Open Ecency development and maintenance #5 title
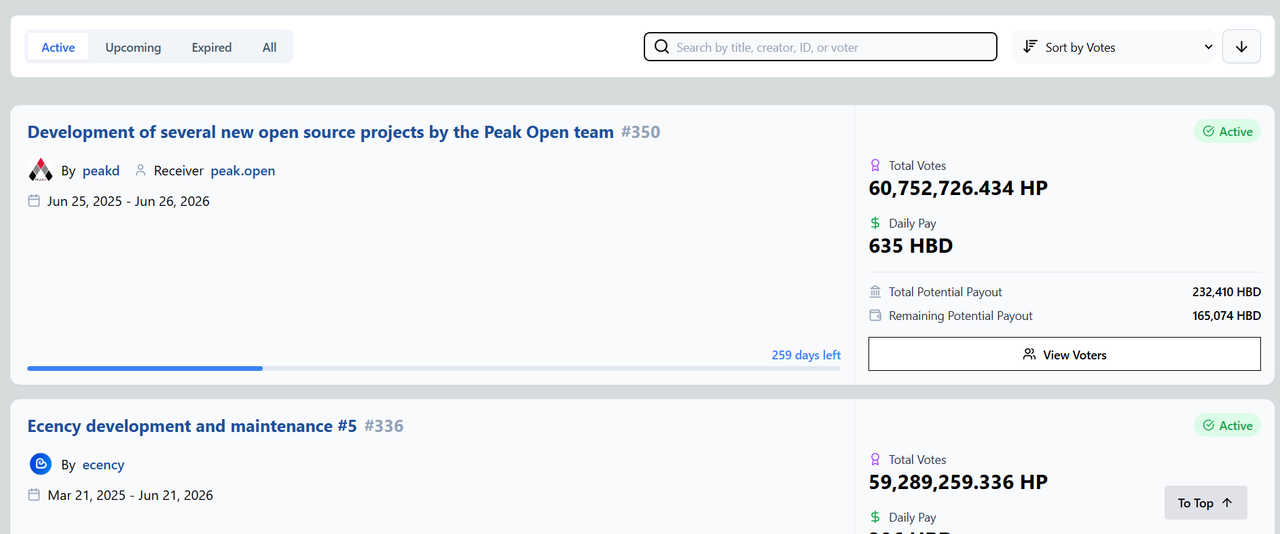This screenshot has width=1280, height=534. (x=192, y=426)
